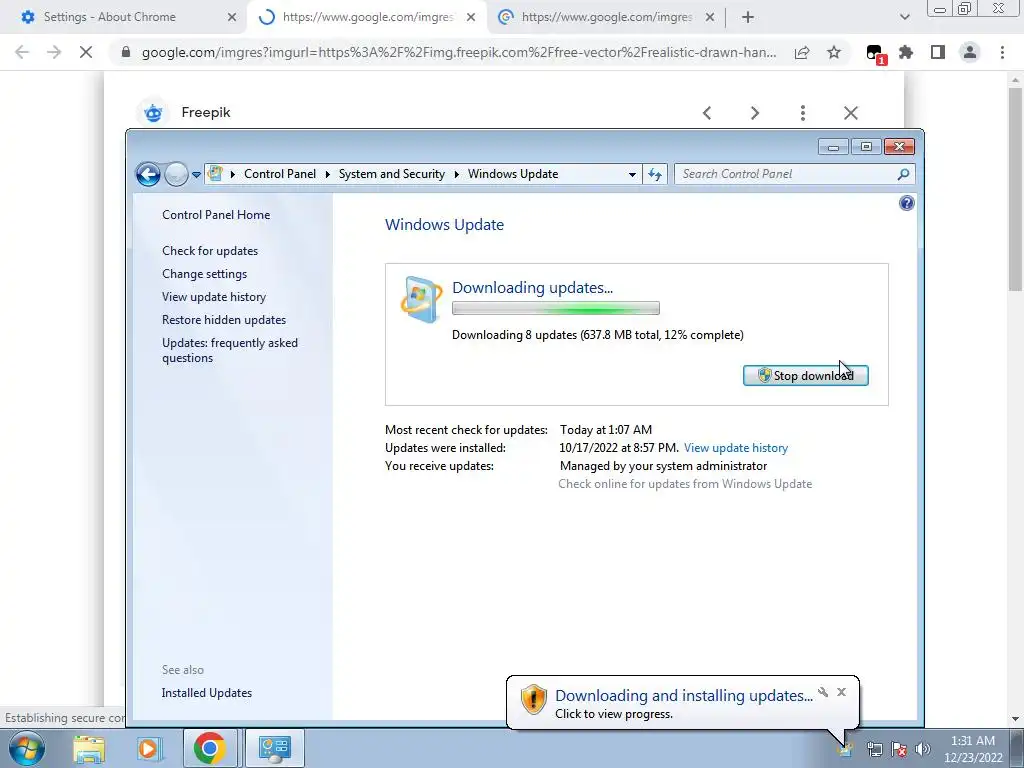Click the shield icon in the update balloon
The width and height of the screenshot is (1024, 768).
(534, 699)
